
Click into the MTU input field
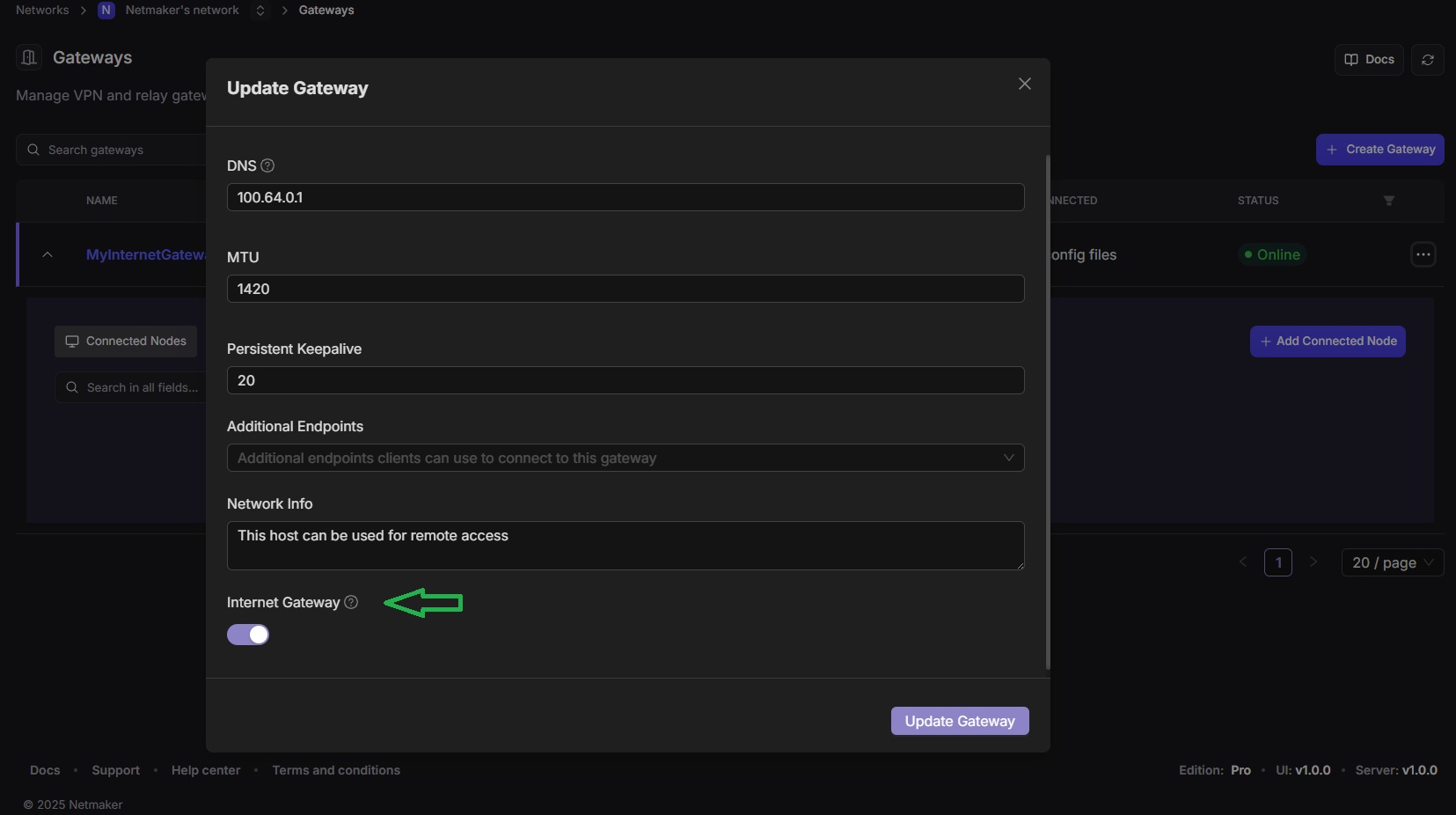click(626, 289)
